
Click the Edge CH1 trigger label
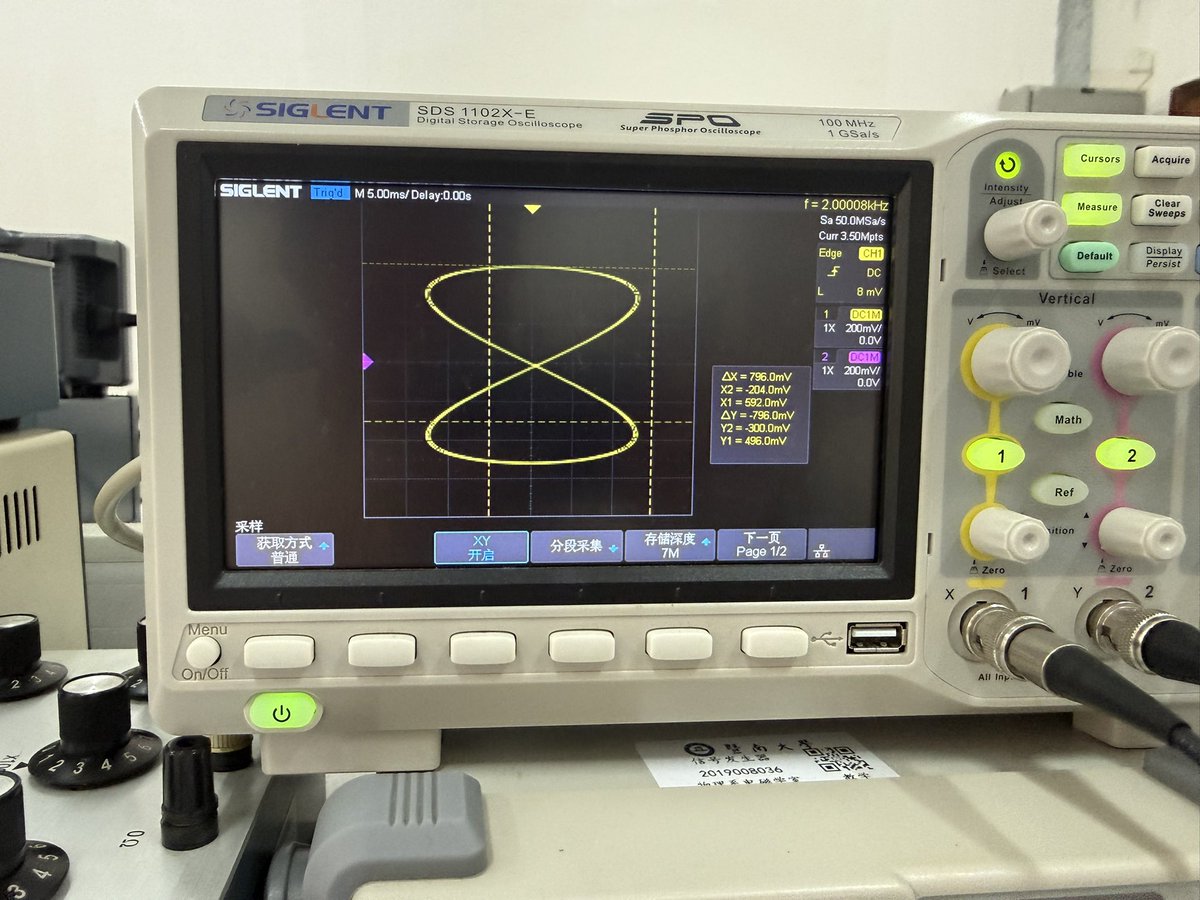[x=850, y=254]
